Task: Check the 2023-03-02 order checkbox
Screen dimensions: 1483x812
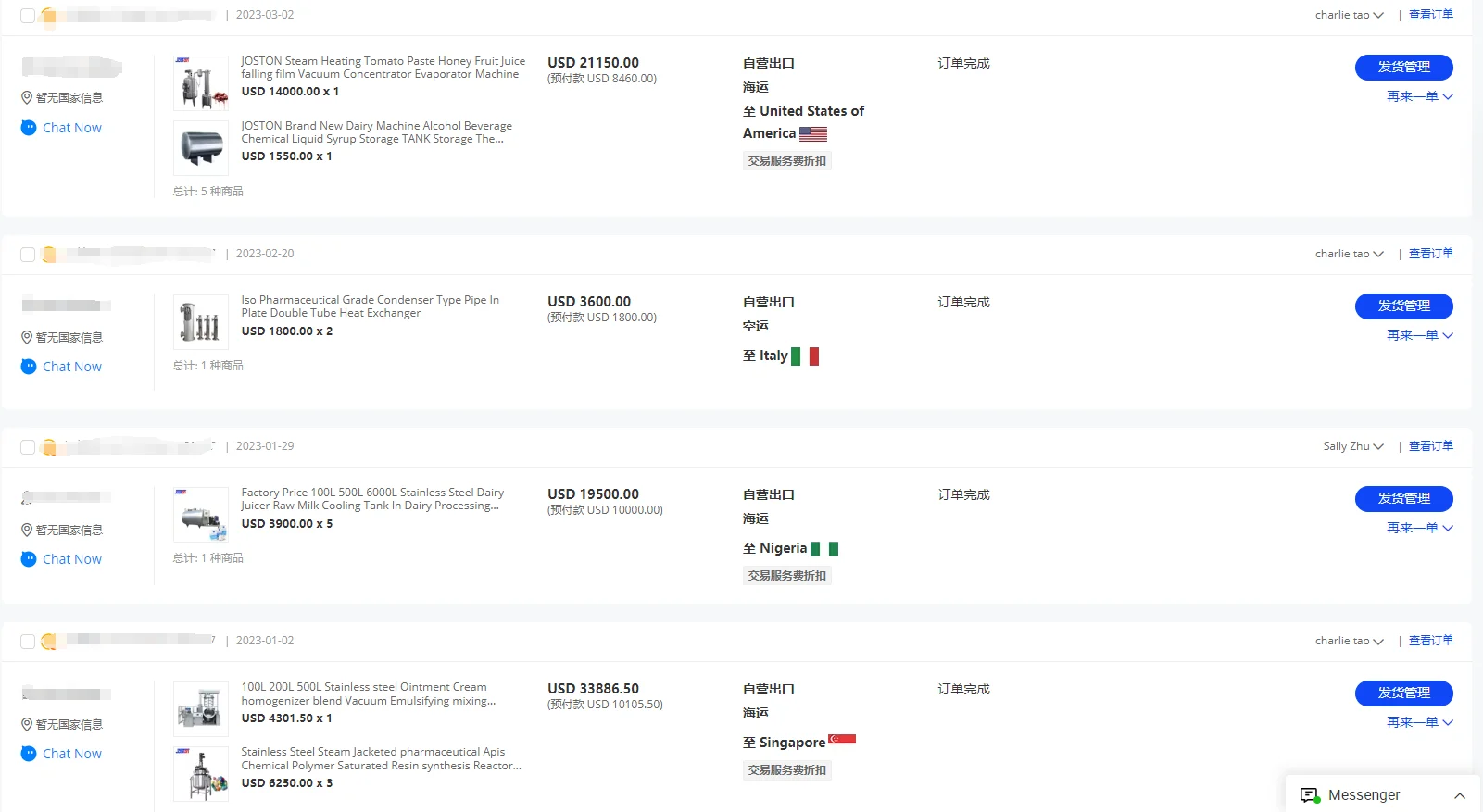Action: coord(28,16)
